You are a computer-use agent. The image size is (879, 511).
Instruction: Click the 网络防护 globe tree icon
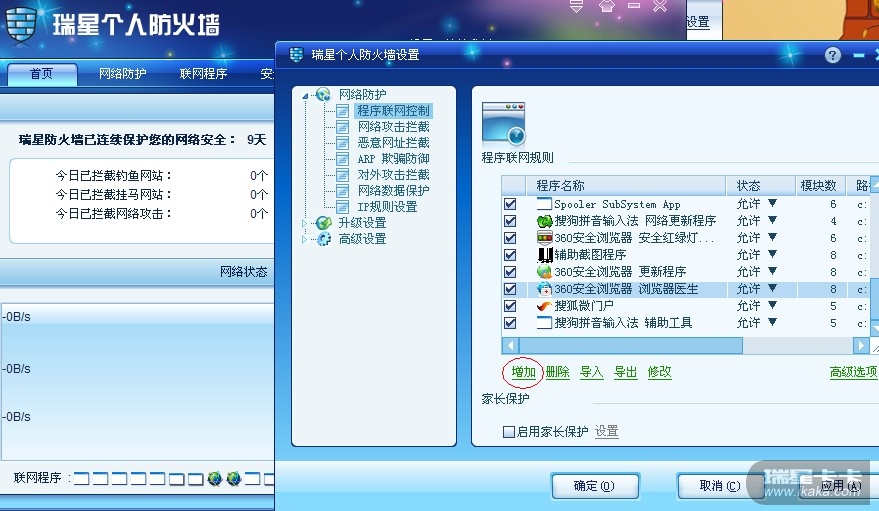point(323,94)
